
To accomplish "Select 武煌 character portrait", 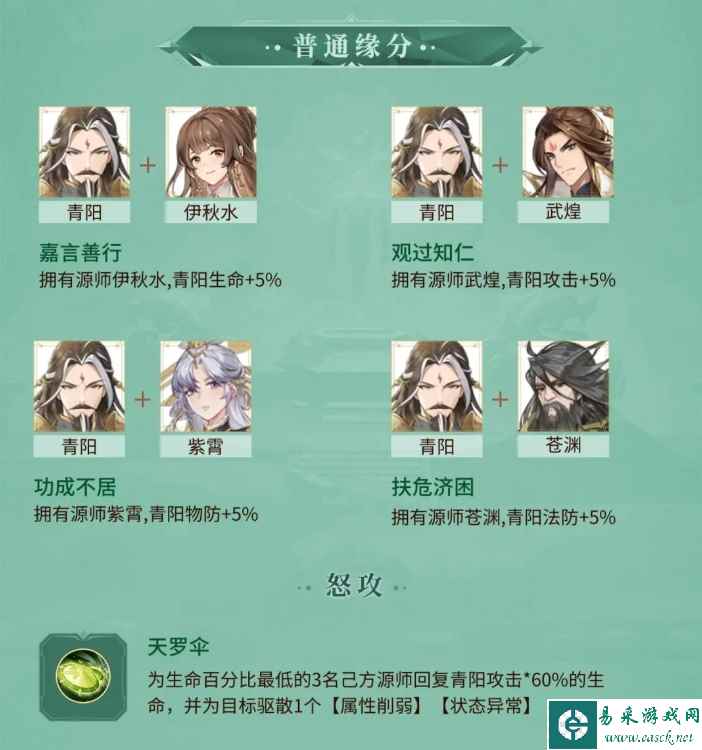I will point(568,152).
